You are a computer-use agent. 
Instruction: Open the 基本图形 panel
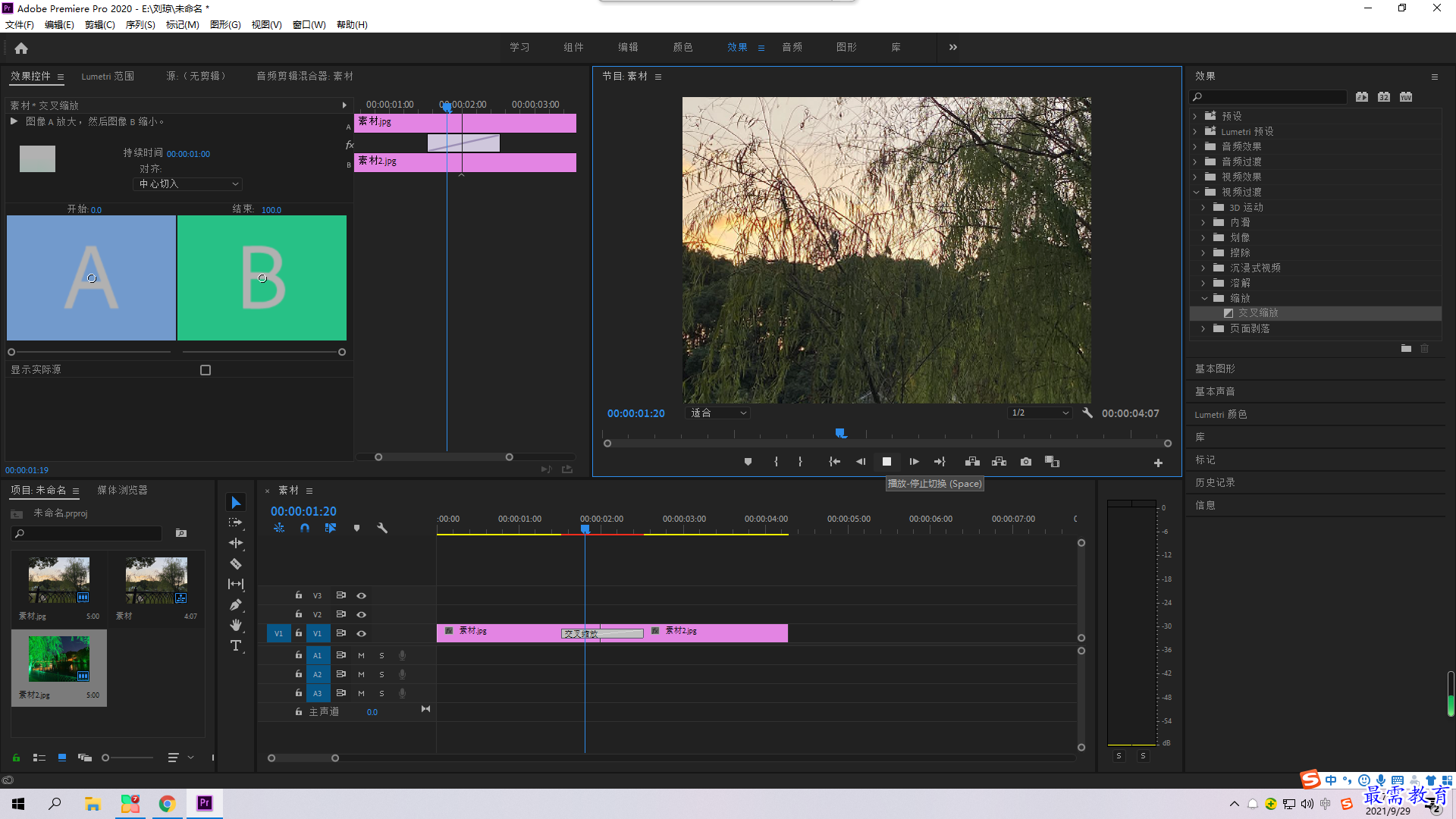point(1215,369)
